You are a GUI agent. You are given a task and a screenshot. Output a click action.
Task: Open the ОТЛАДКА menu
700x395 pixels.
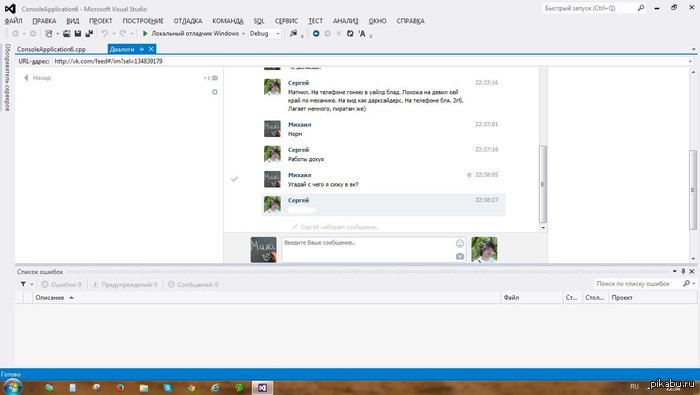(188, 21)
